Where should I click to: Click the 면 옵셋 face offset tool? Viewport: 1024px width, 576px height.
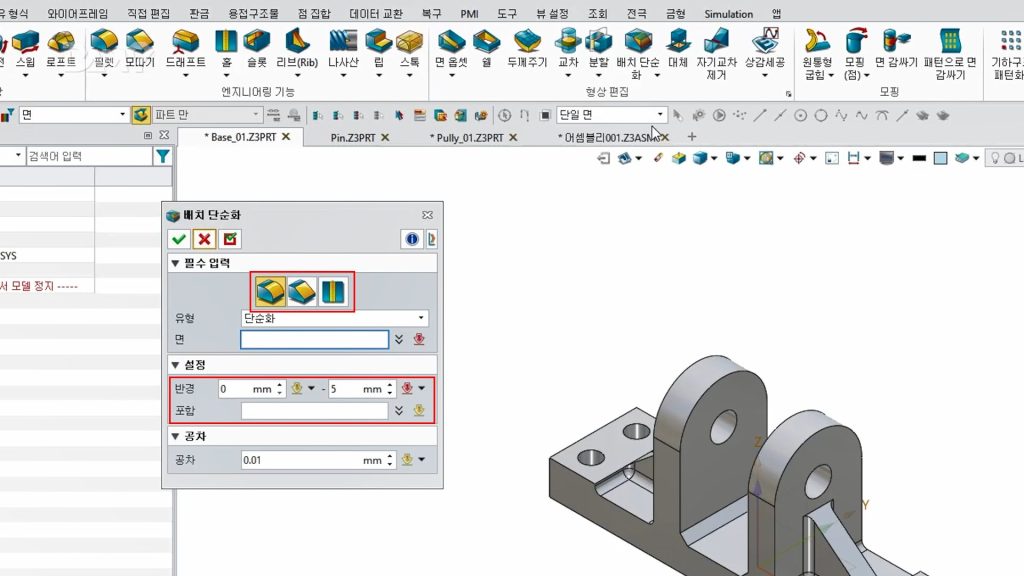[454, 49]
